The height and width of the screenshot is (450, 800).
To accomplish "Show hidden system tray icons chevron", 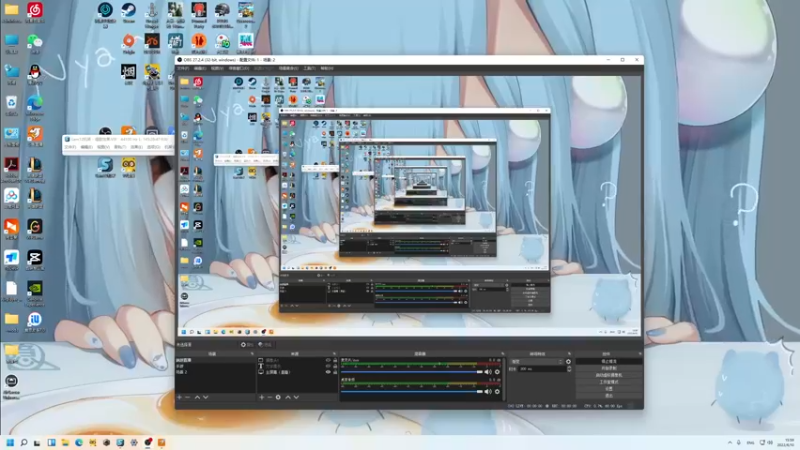I will pos(730,442).
